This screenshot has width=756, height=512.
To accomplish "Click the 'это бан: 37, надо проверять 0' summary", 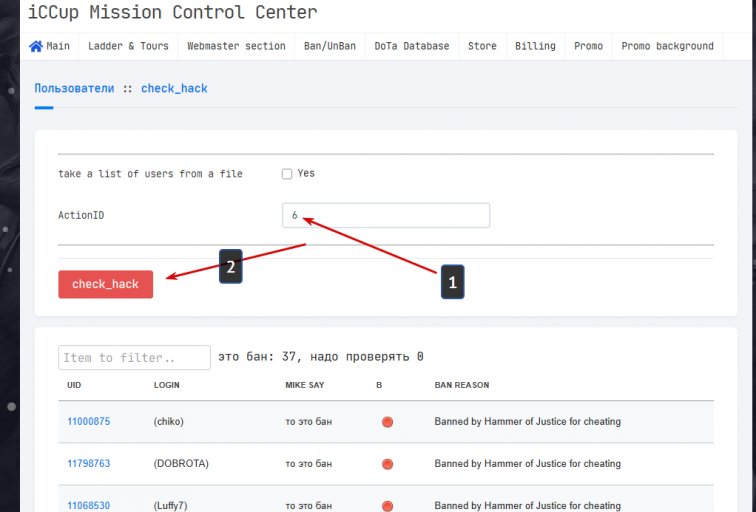I will (321, 357).
